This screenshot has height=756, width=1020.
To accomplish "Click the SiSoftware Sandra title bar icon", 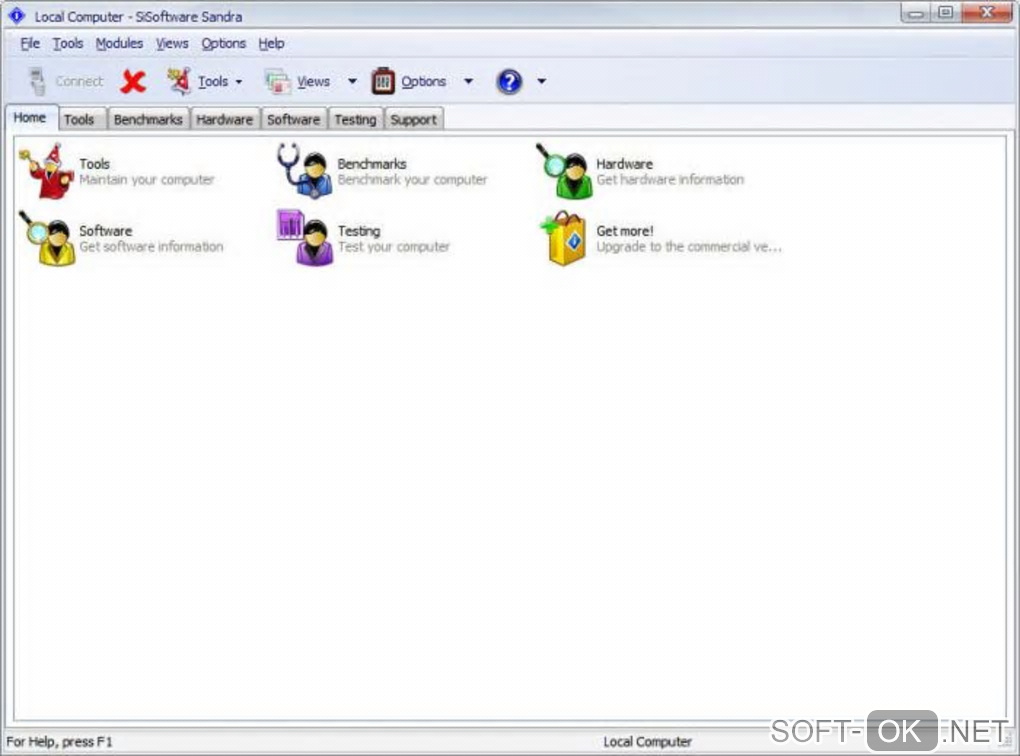I will pos(17,15).
